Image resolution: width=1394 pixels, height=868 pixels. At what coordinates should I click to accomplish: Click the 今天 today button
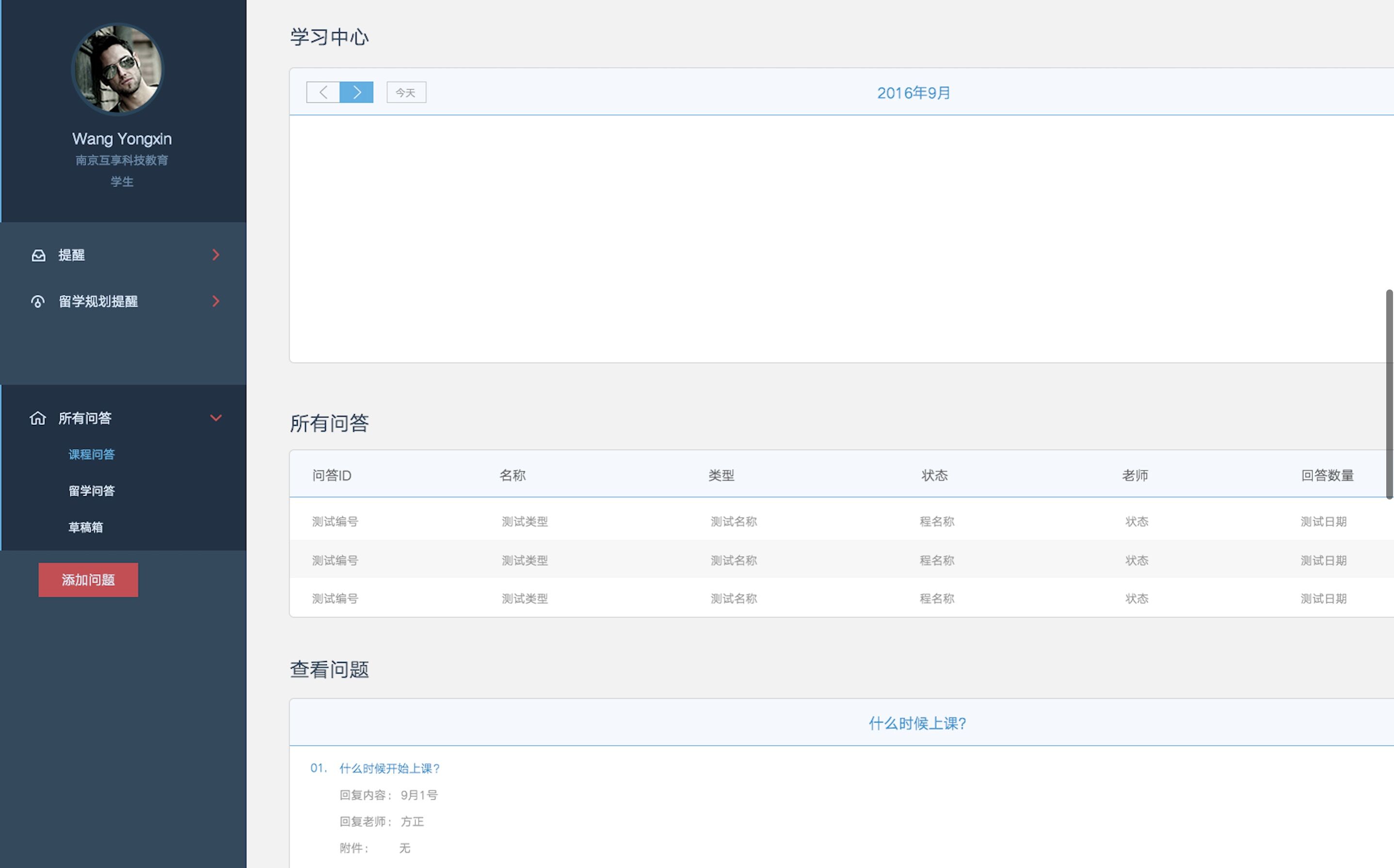click(406, 93)
